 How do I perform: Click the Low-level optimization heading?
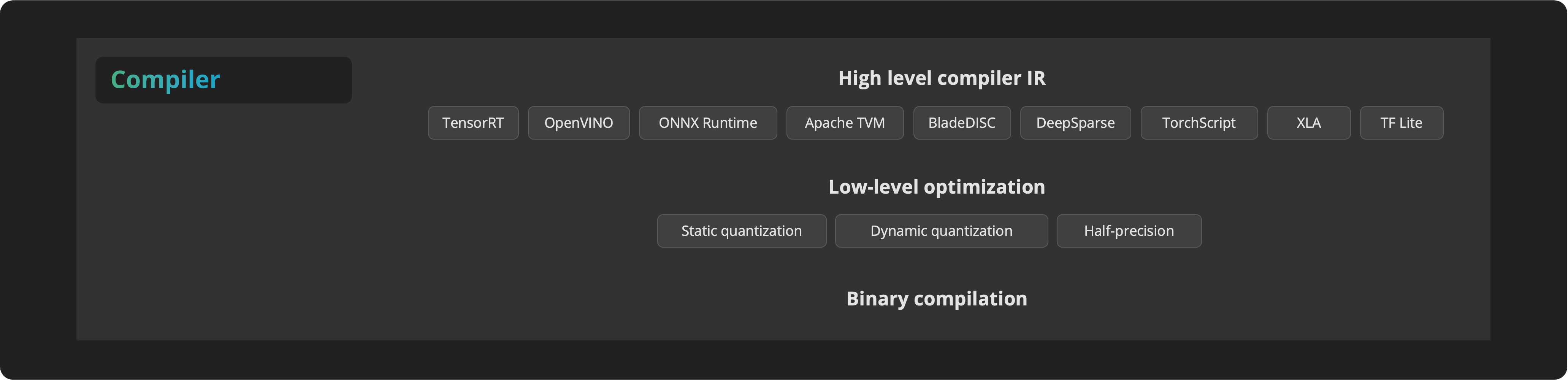(936, 186)
